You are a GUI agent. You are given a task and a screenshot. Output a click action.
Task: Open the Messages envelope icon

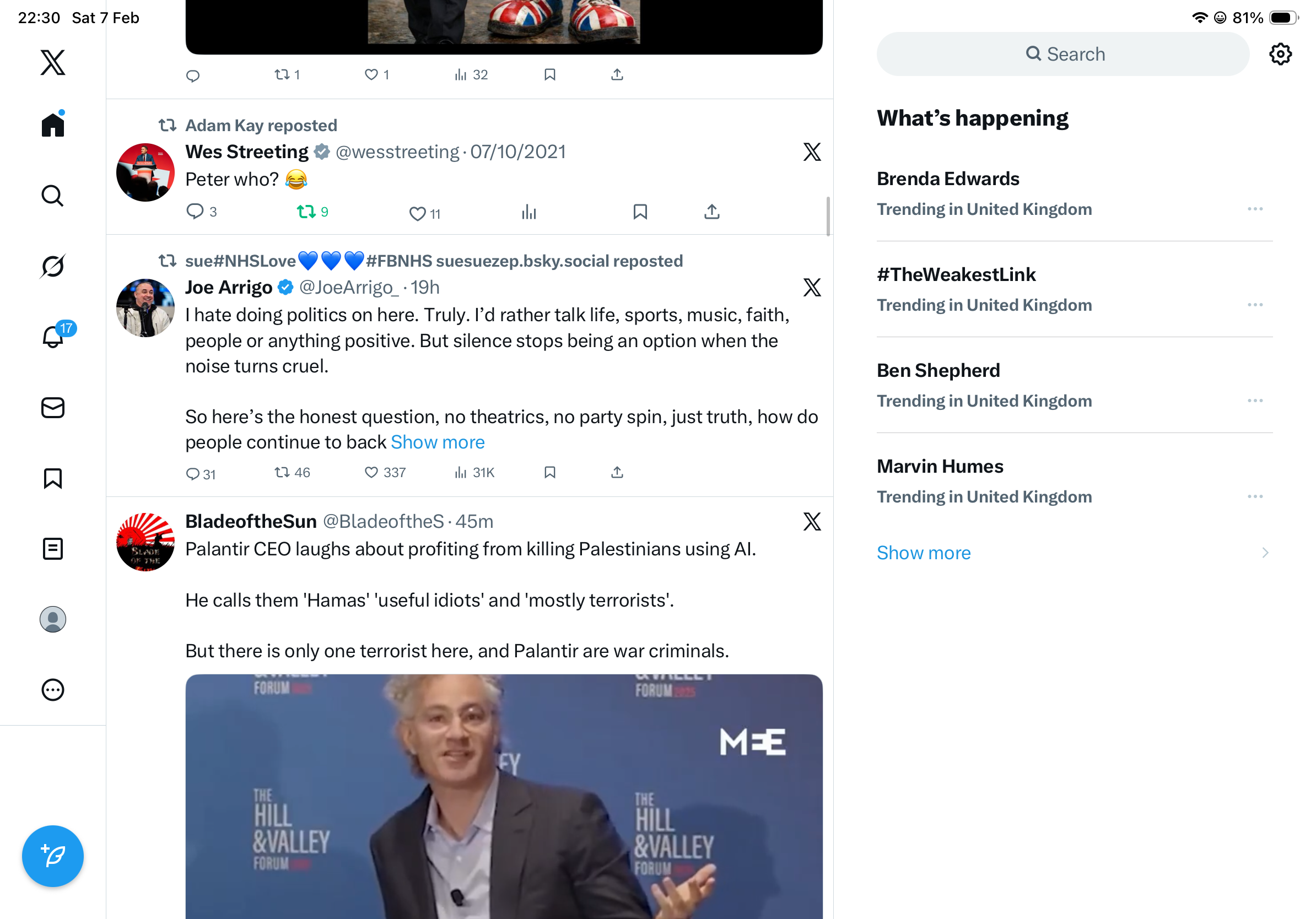coord(53,408)
